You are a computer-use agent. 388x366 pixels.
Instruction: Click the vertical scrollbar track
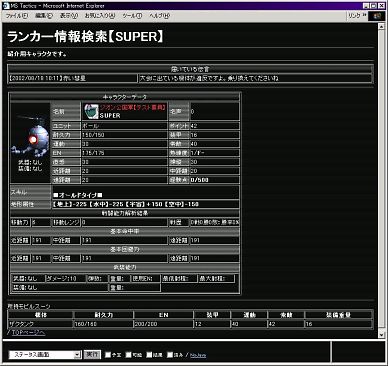(382, 180)
